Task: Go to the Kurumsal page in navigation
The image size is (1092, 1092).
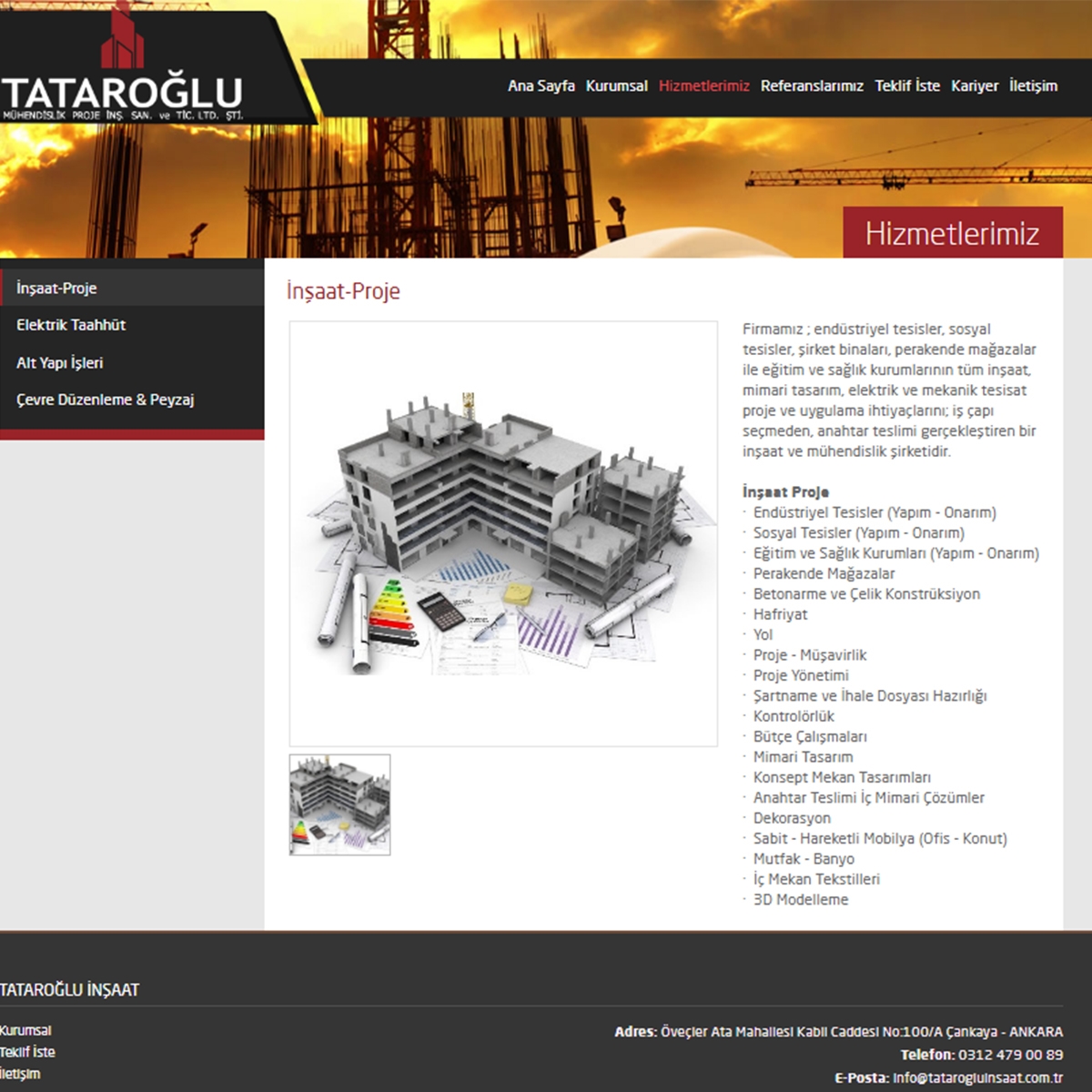Action: [616, 86]
